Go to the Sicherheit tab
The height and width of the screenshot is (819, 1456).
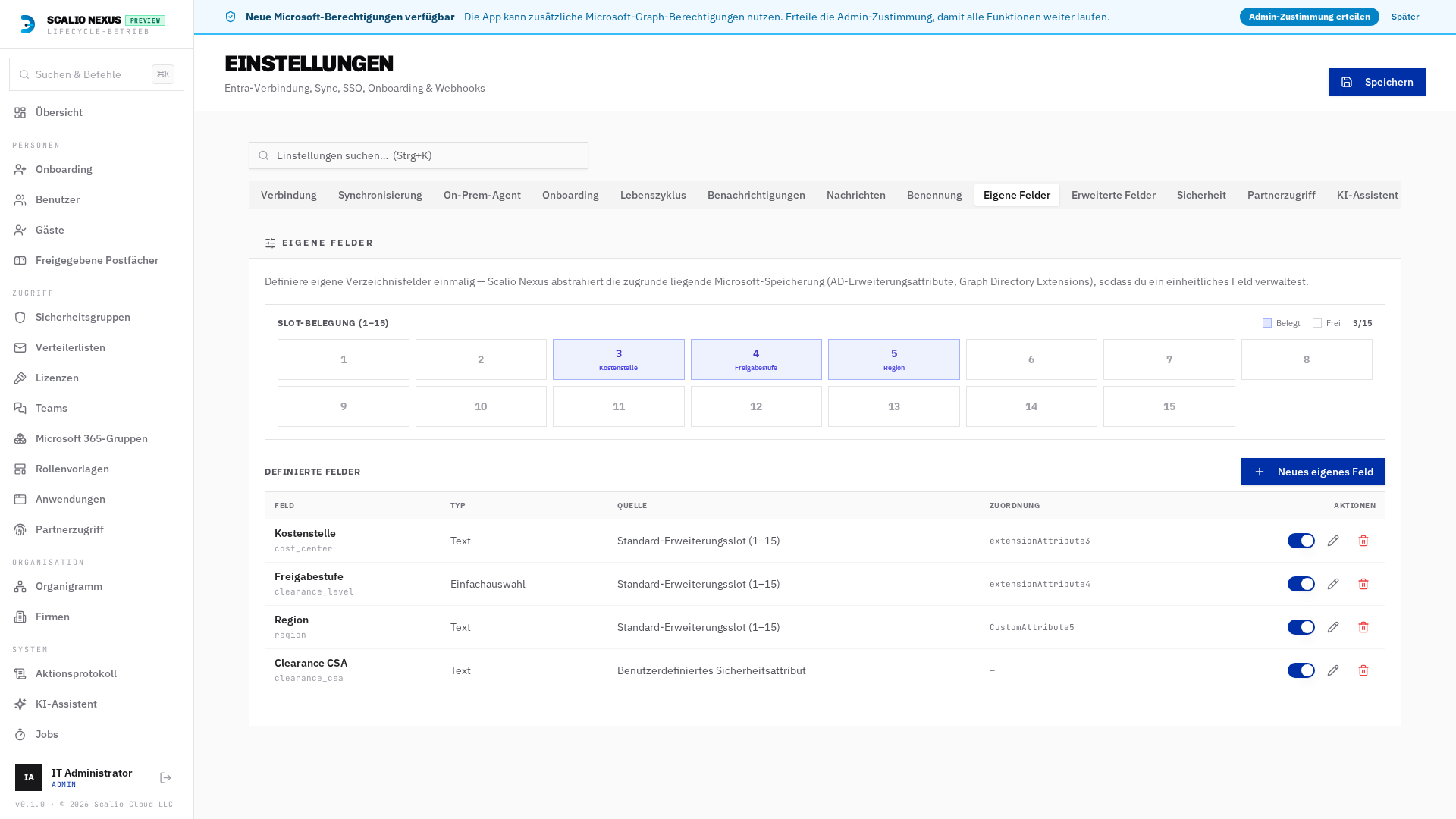click(x=1201, y=195)
